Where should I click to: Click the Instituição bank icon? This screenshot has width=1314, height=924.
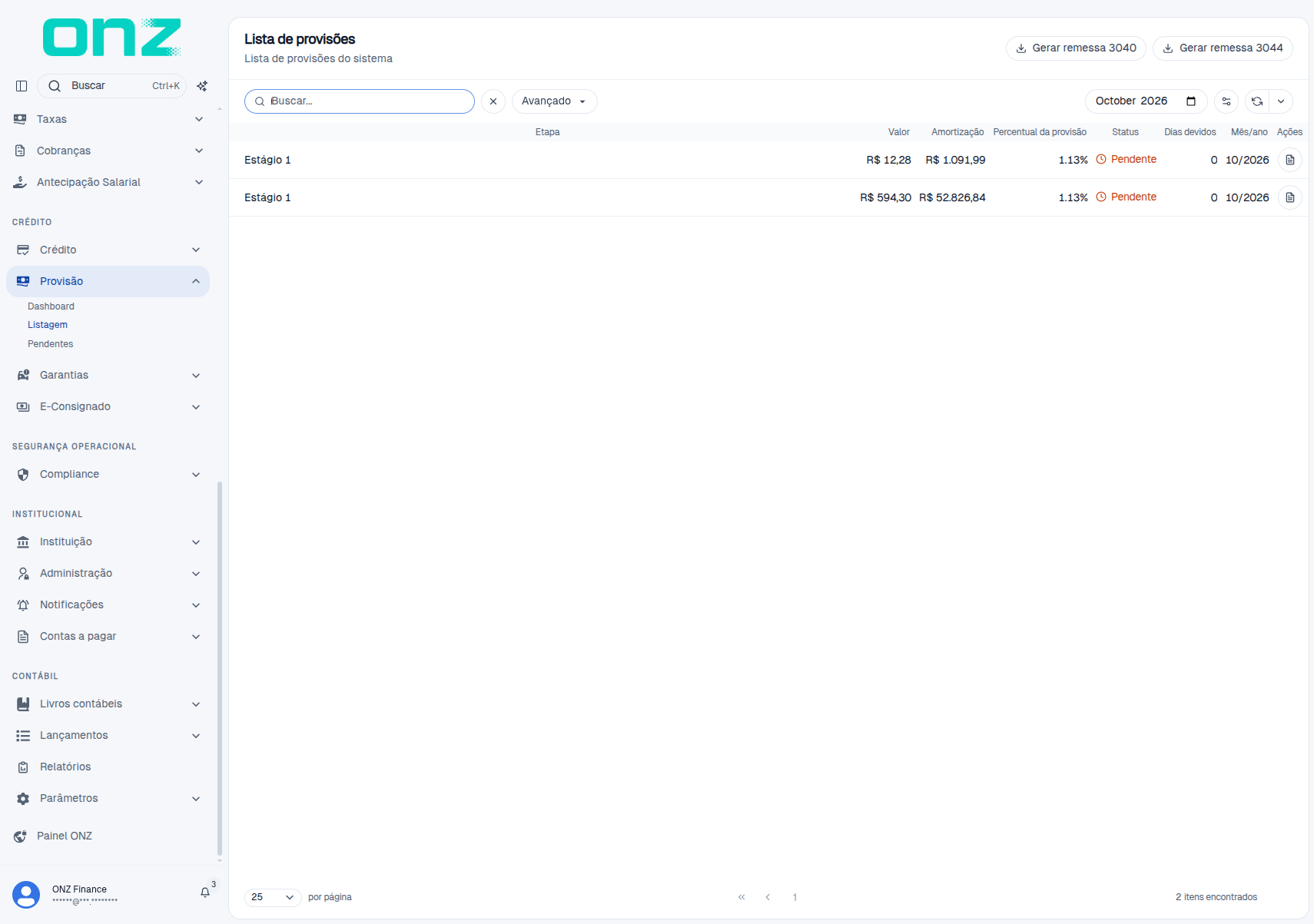(x=23, y=542)
